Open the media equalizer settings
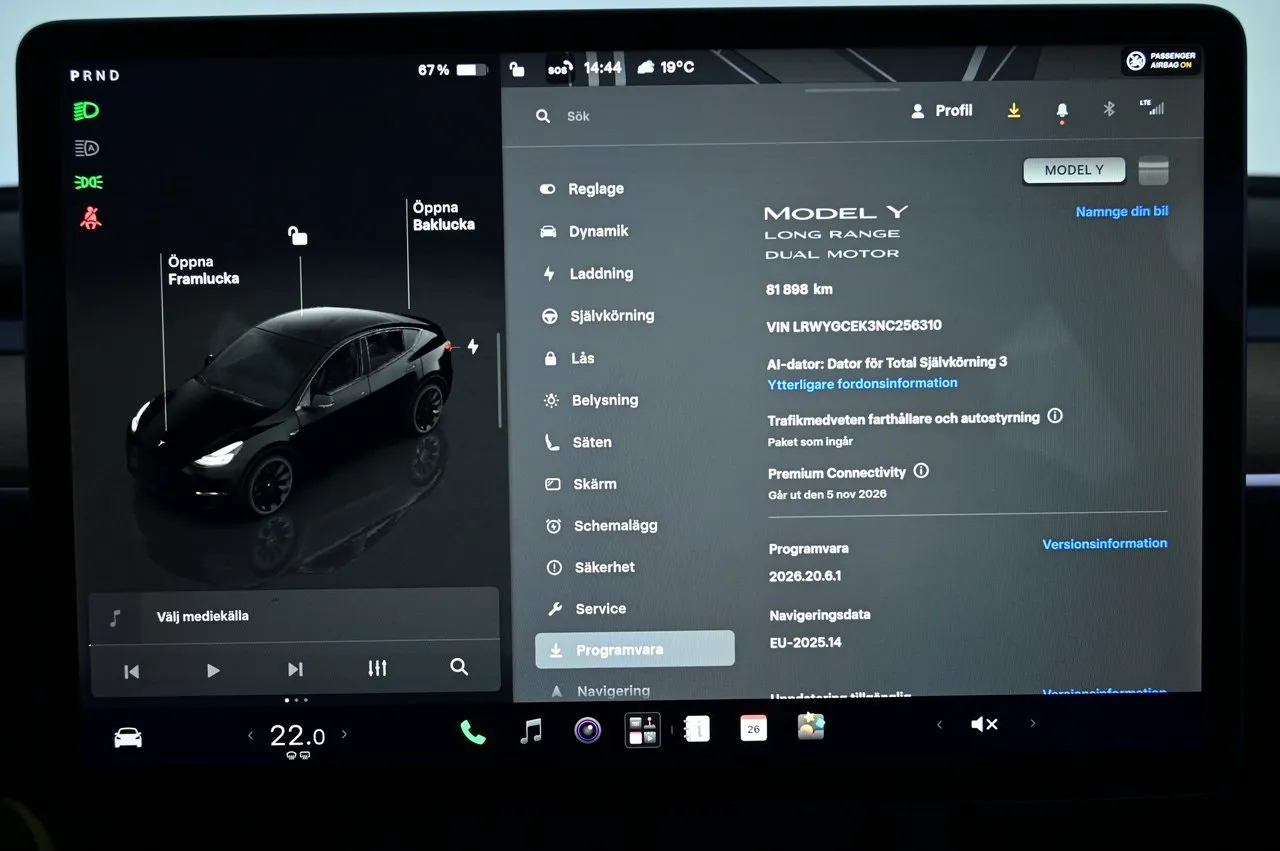This screenshot has height=851, width=1280. tap(377, 668)
